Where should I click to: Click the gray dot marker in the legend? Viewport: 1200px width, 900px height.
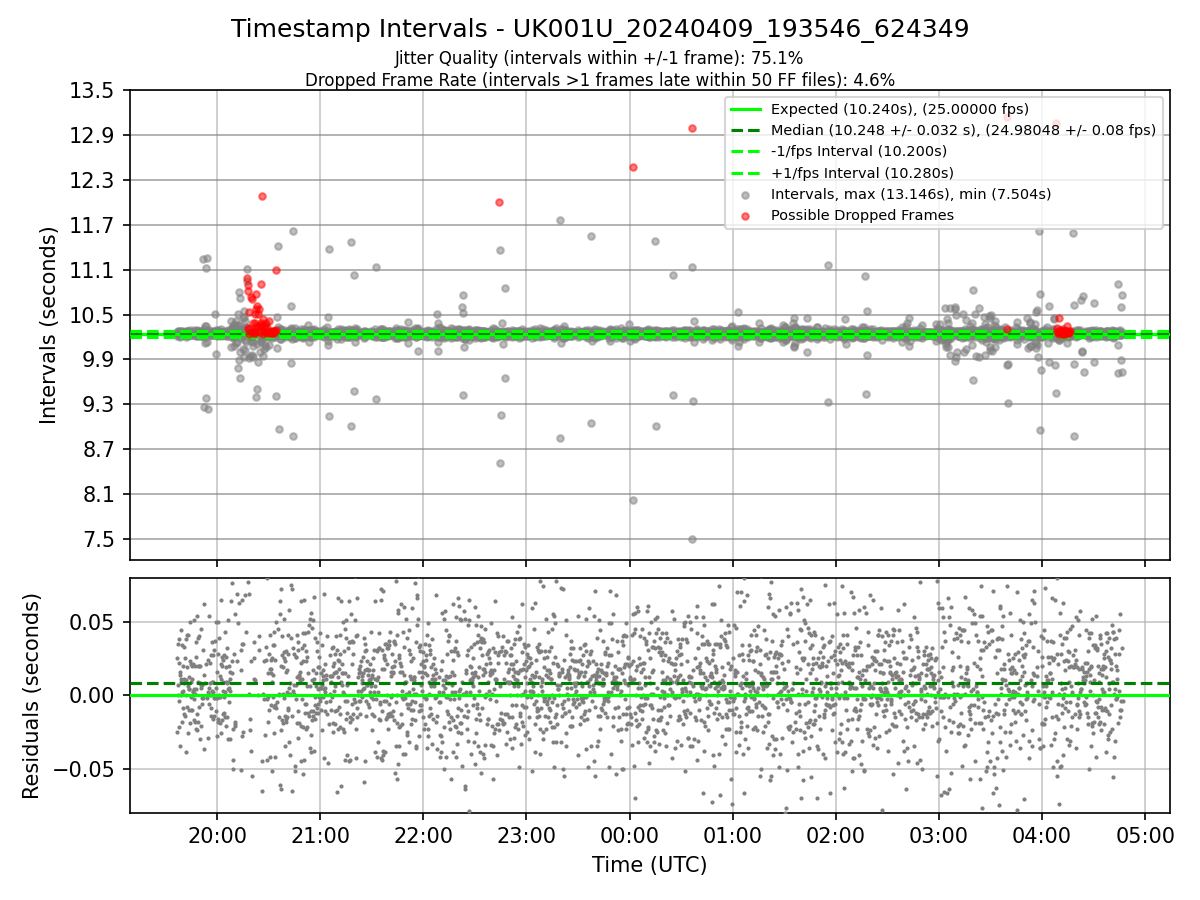[x=746, y=194]
